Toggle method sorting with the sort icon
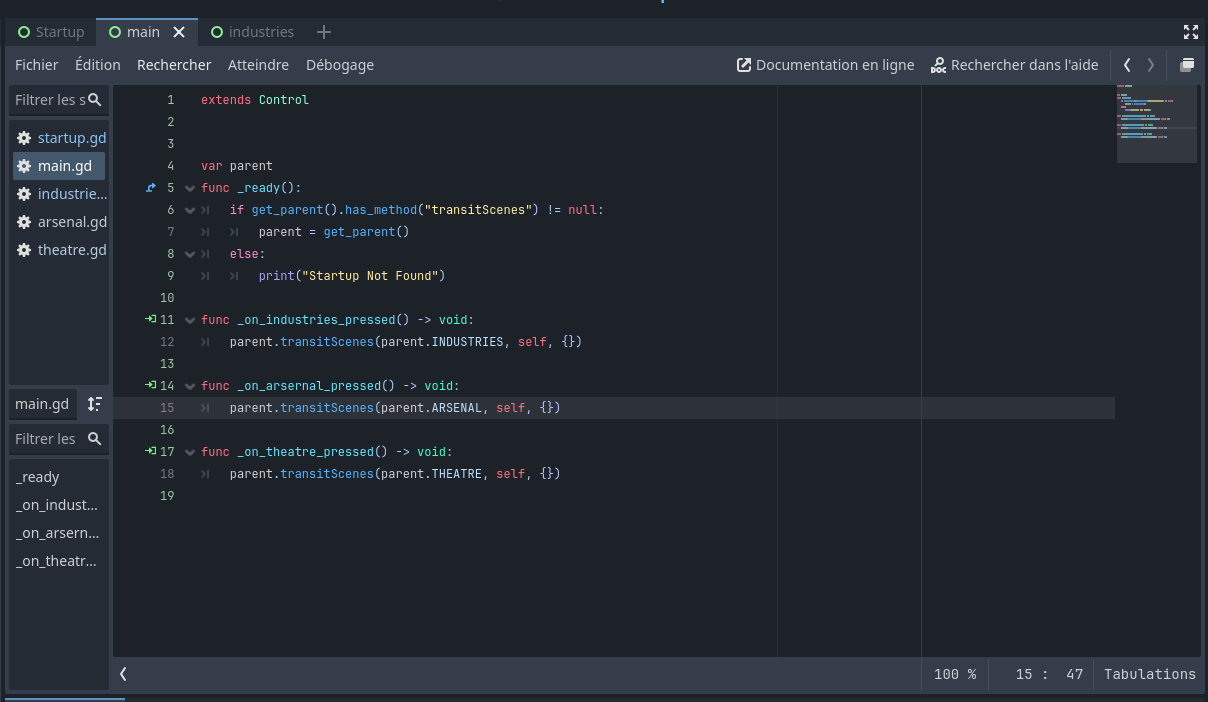This screenshot has width=1208, height=702. point(94,403)
